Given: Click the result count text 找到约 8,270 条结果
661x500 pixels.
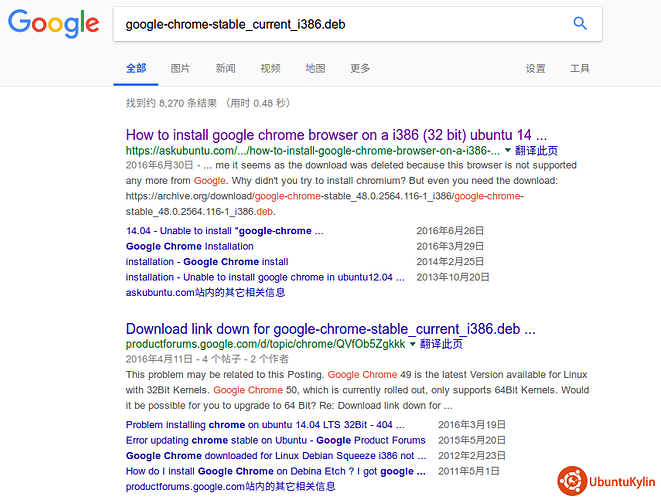Looking at the screenshot, I should (x=171, y=103).
